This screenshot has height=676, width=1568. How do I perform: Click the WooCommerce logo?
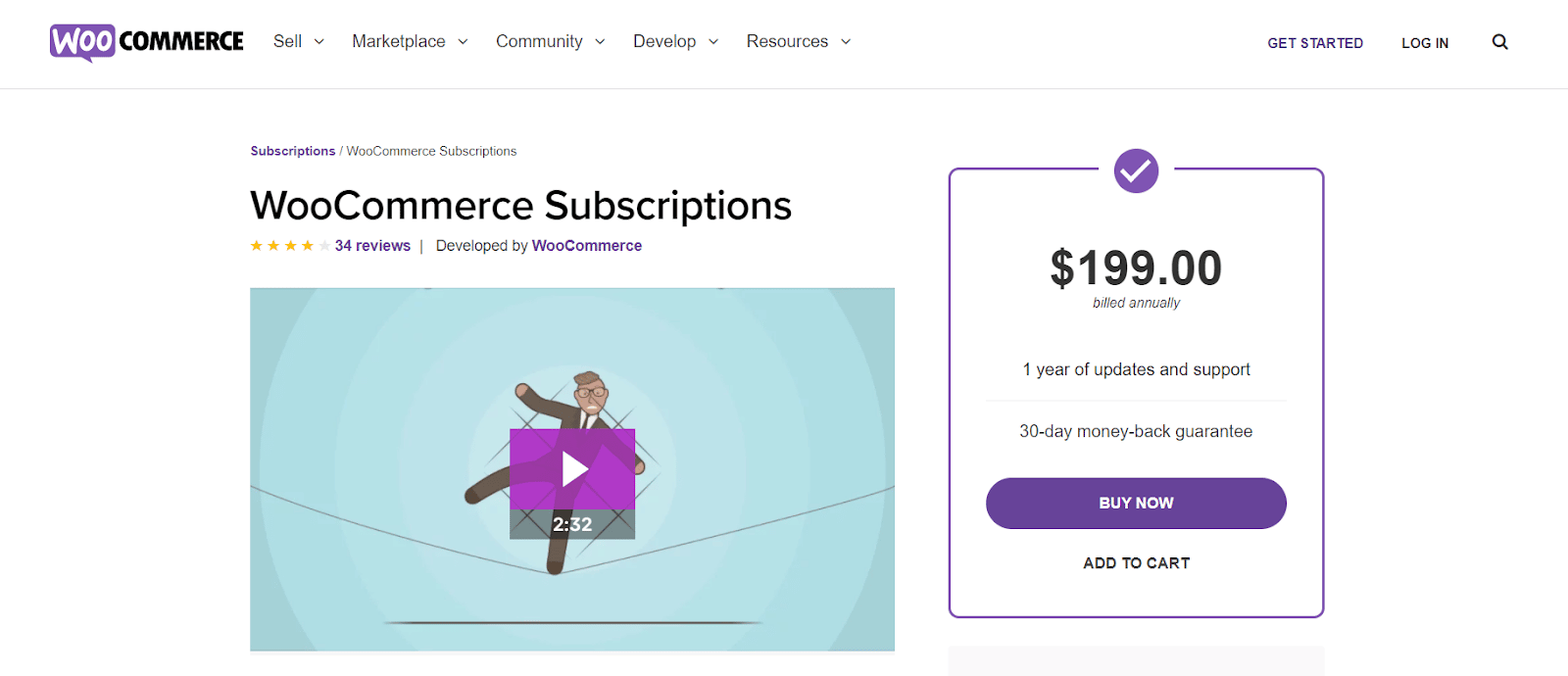(x=145, y=41)
